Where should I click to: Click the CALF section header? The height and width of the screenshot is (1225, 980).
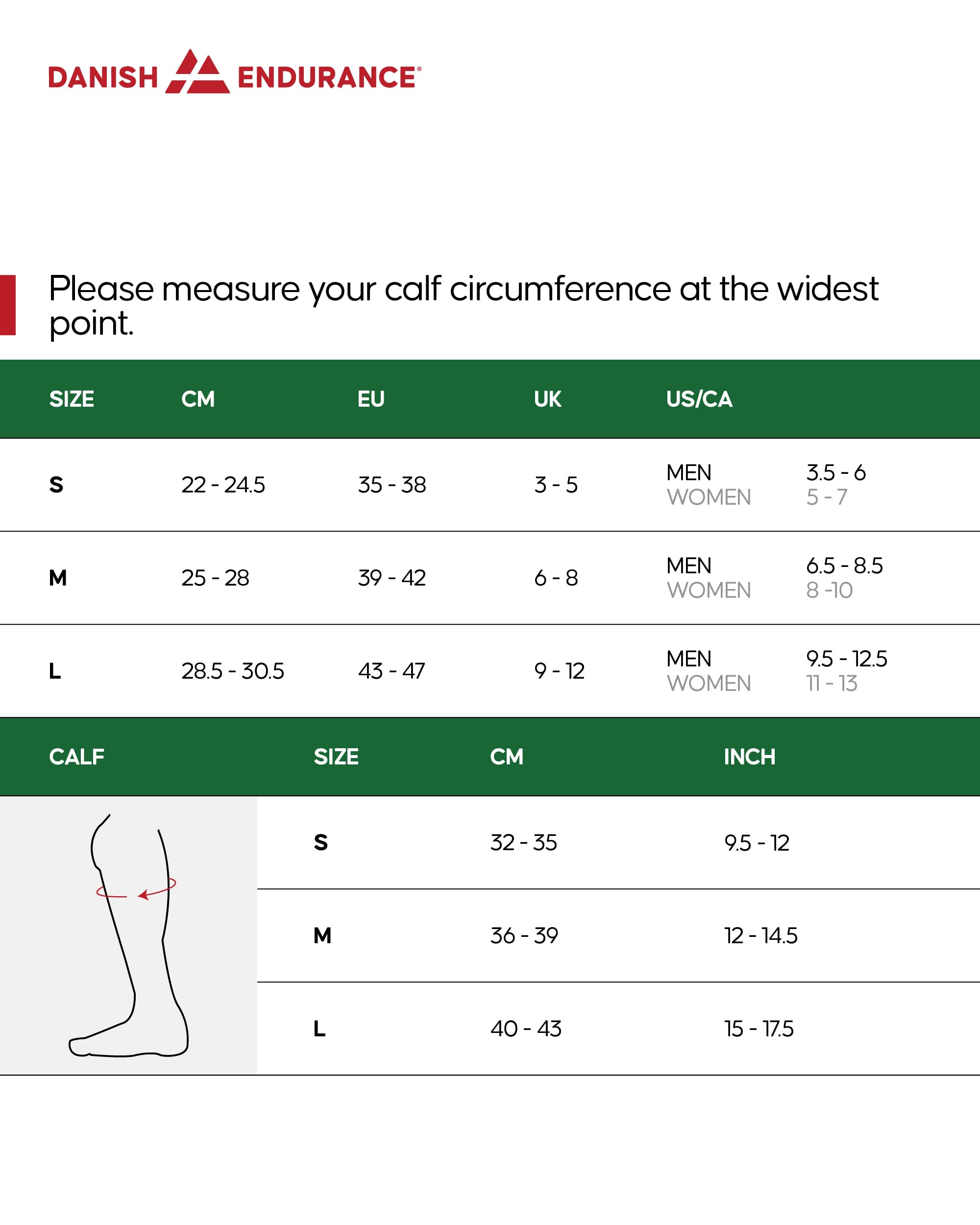[77, 756]
